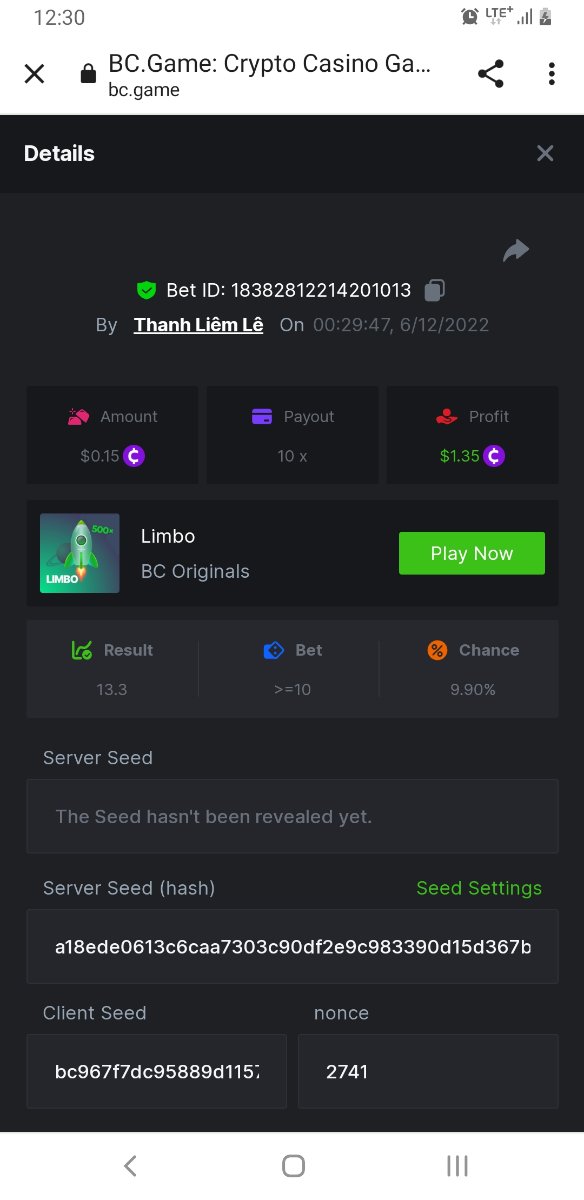The image size is (584, 1200).
Task: Click the purple coin icon beside $0.15
Action: (135, 456)
